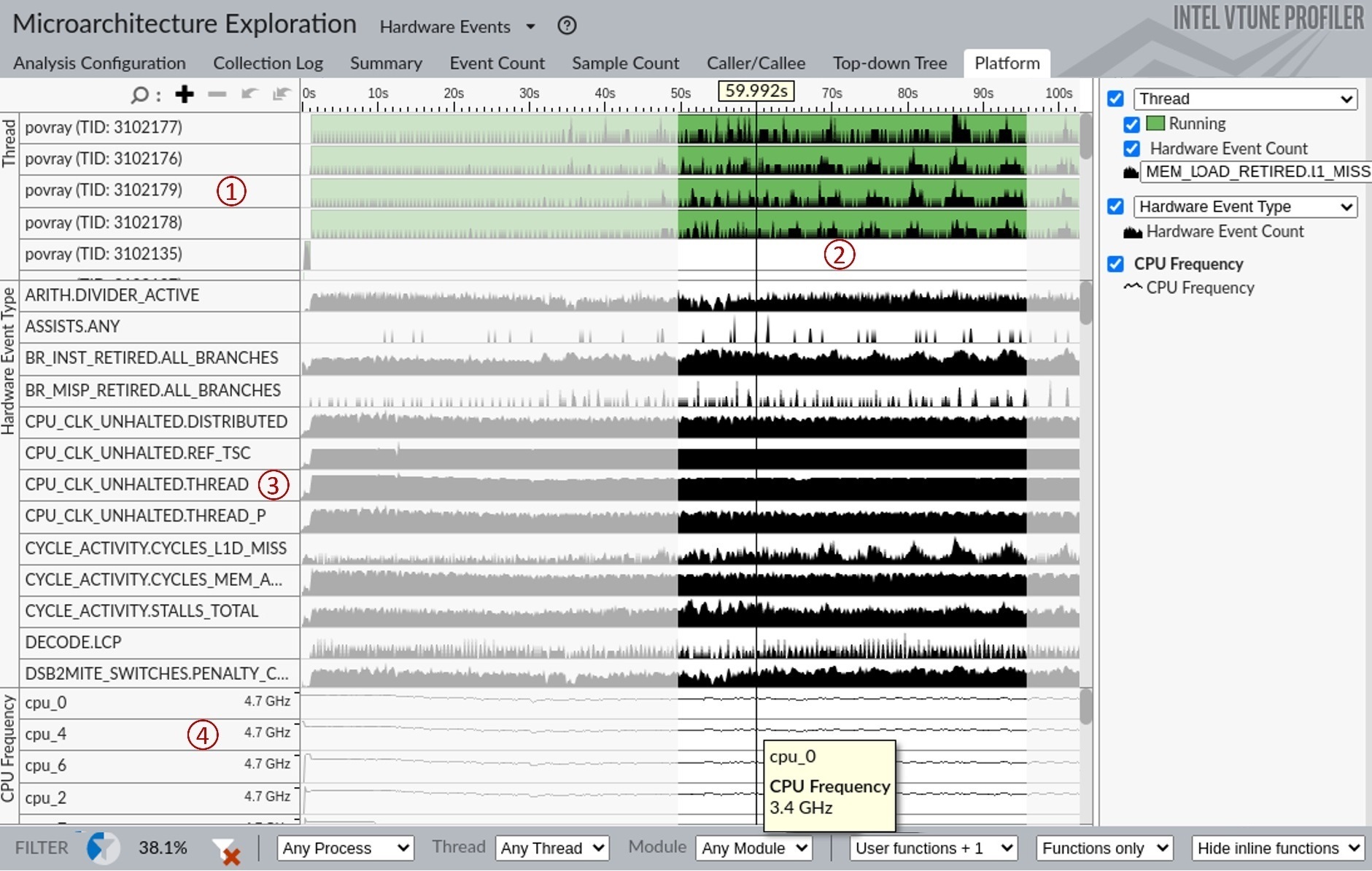
Task: Click the zoom in plus icon
Action: [x=185, y=94]
